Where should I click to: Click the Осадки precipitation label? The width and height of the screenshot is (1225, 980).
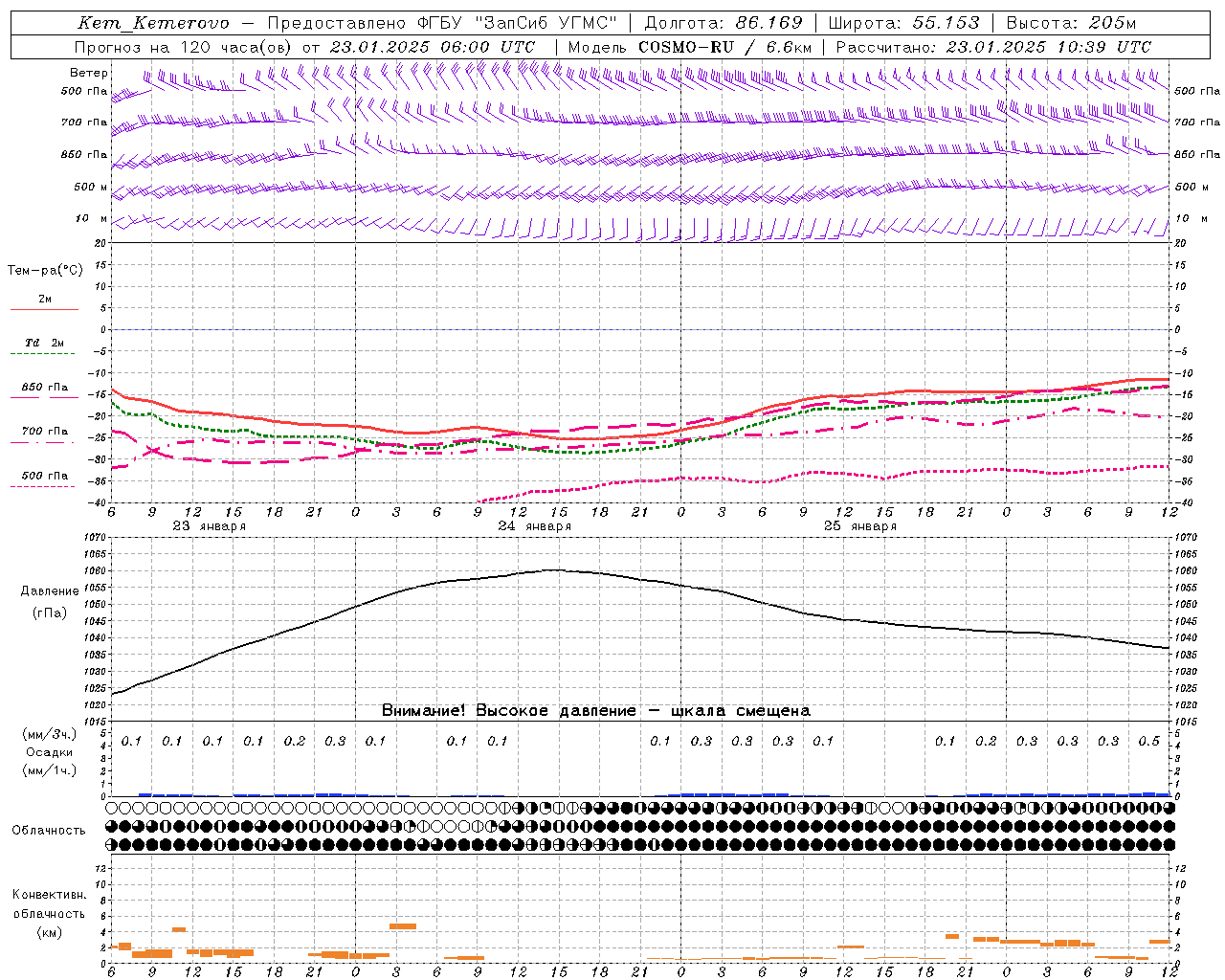point(50,752)
